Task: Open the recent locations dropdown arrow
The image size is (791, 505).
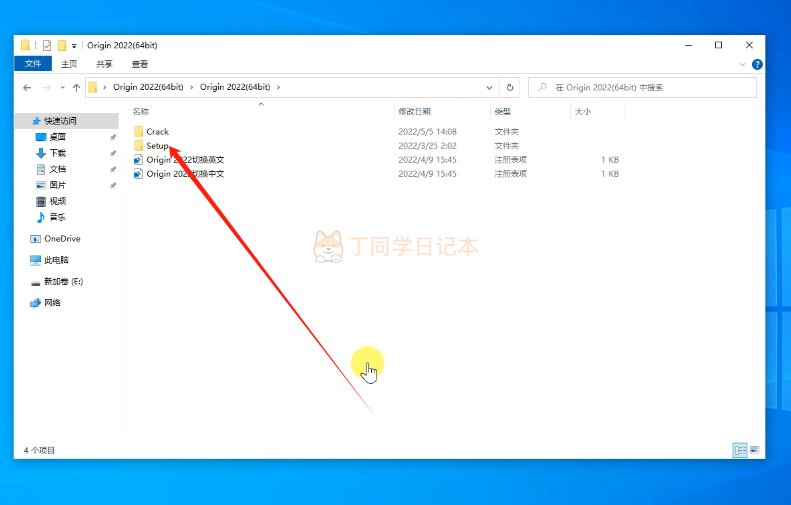Action: coord(62,88)
